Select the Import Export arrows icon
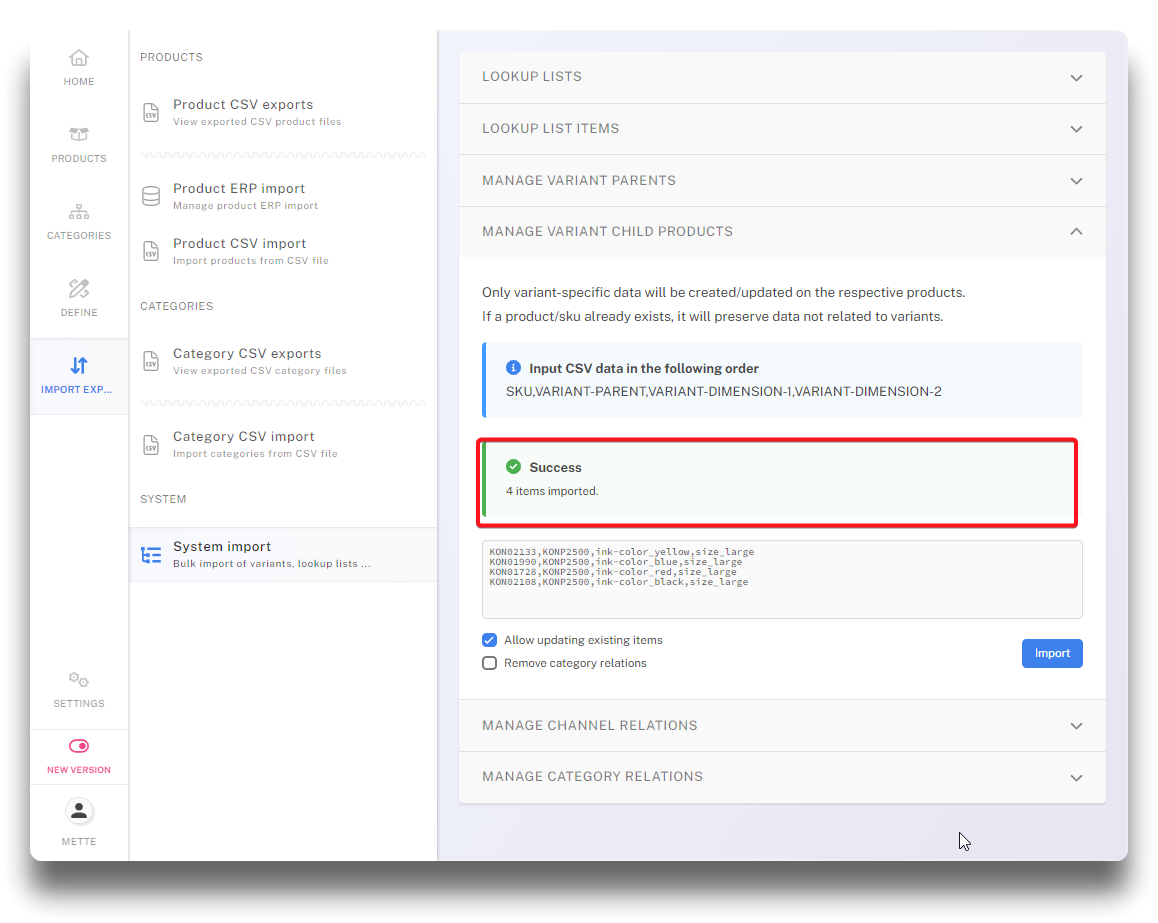The image size is (1158, 923). coord(79,366)
